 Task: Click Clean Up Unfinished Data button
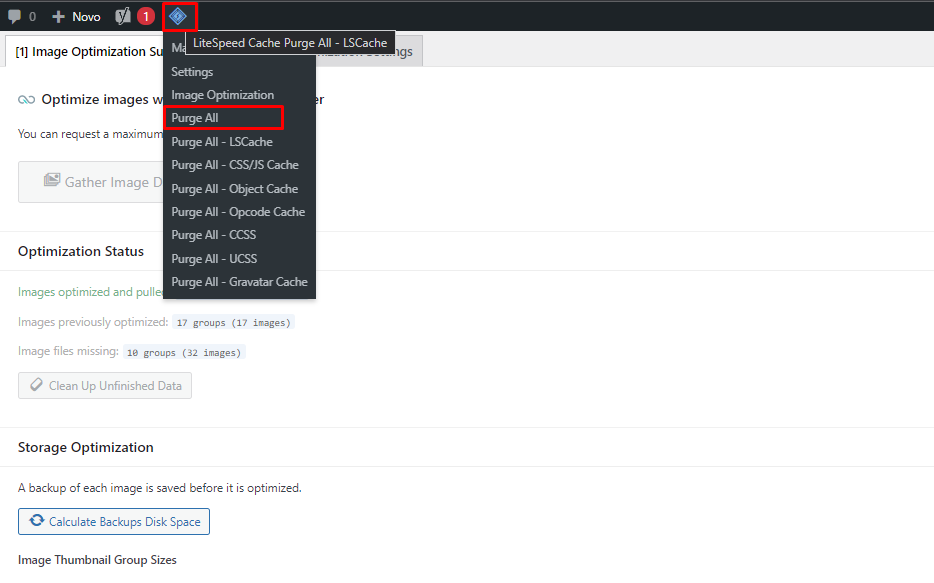pos(105,386)
